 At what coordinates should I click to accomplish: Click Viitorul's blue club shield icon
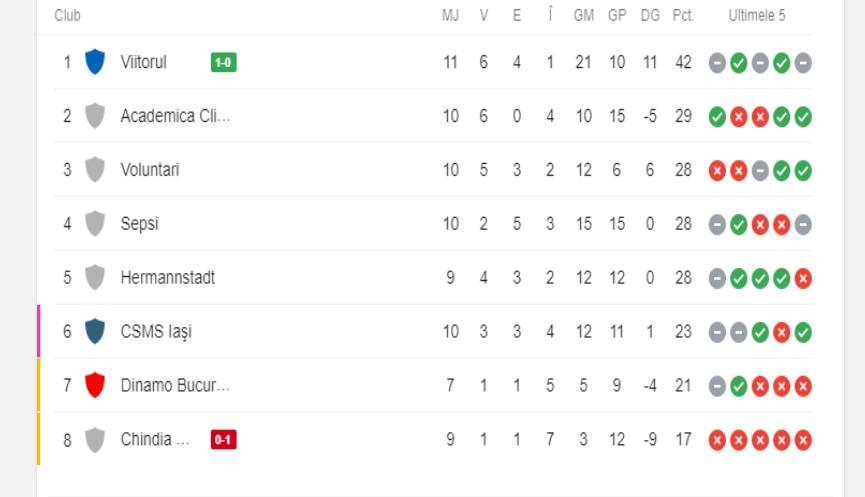click(95, 62)
